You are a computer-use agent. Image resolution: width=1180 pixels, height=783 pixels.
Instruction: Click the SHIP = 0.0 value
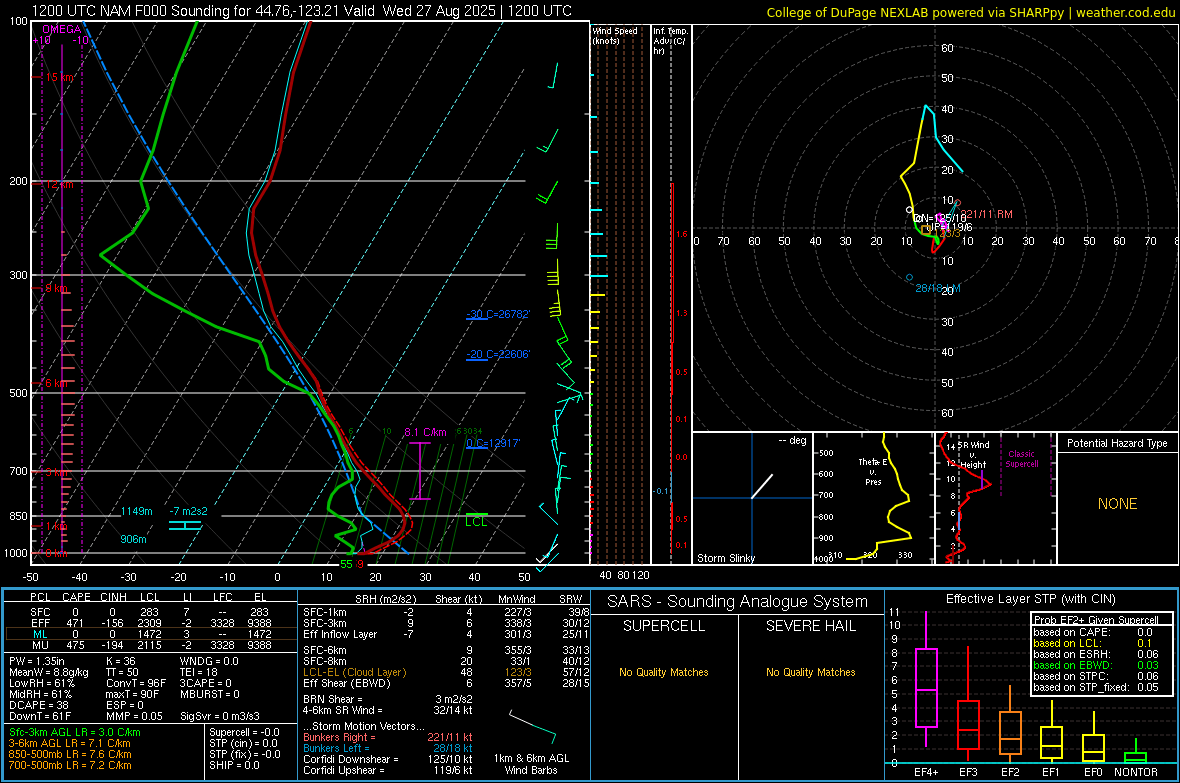234,765
